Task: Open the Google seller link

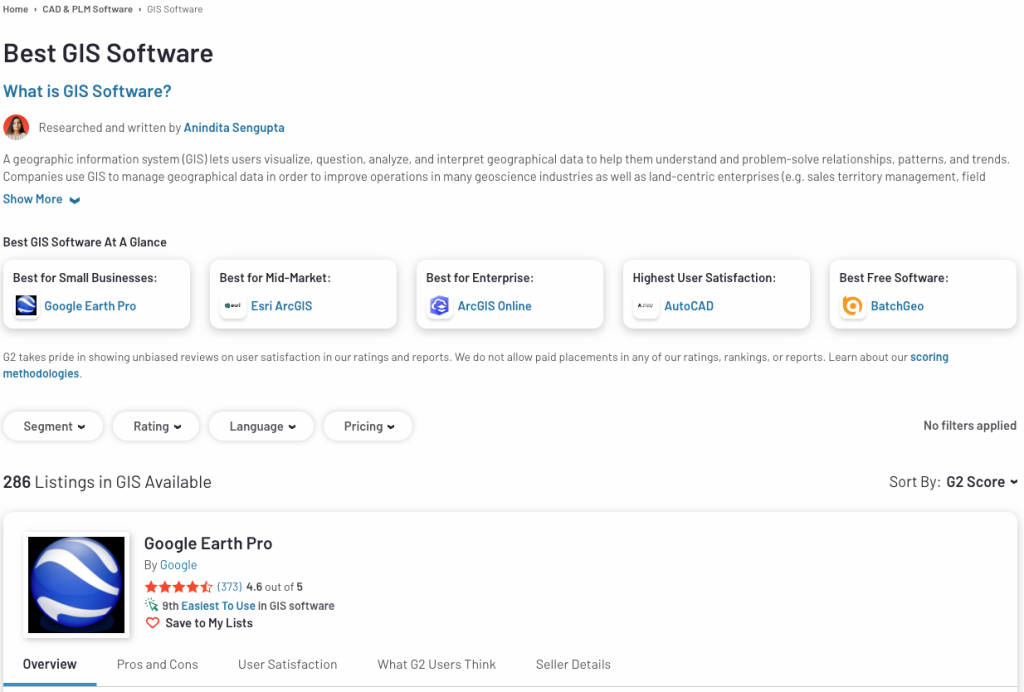Action: [178, 565]
